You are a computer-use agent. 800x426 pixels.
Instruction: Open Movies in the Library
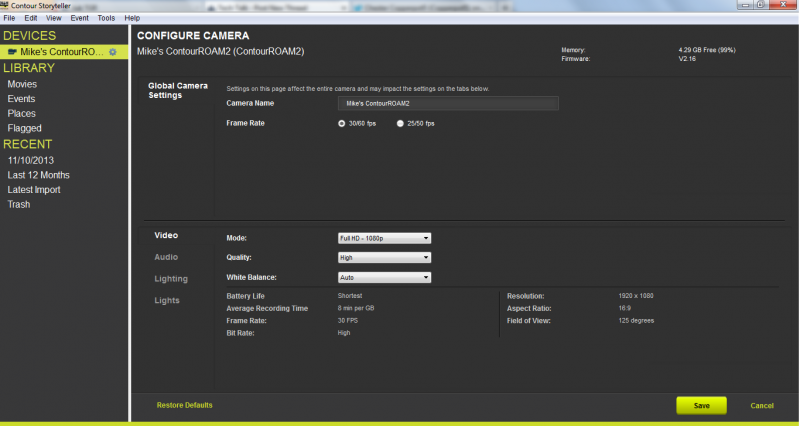[22, 84]
